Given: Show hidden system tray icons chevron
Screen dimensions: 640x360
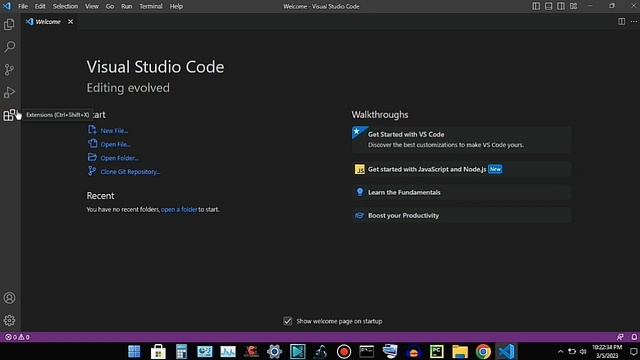Looking at the screenshot, I should click(x=560, y=351).
